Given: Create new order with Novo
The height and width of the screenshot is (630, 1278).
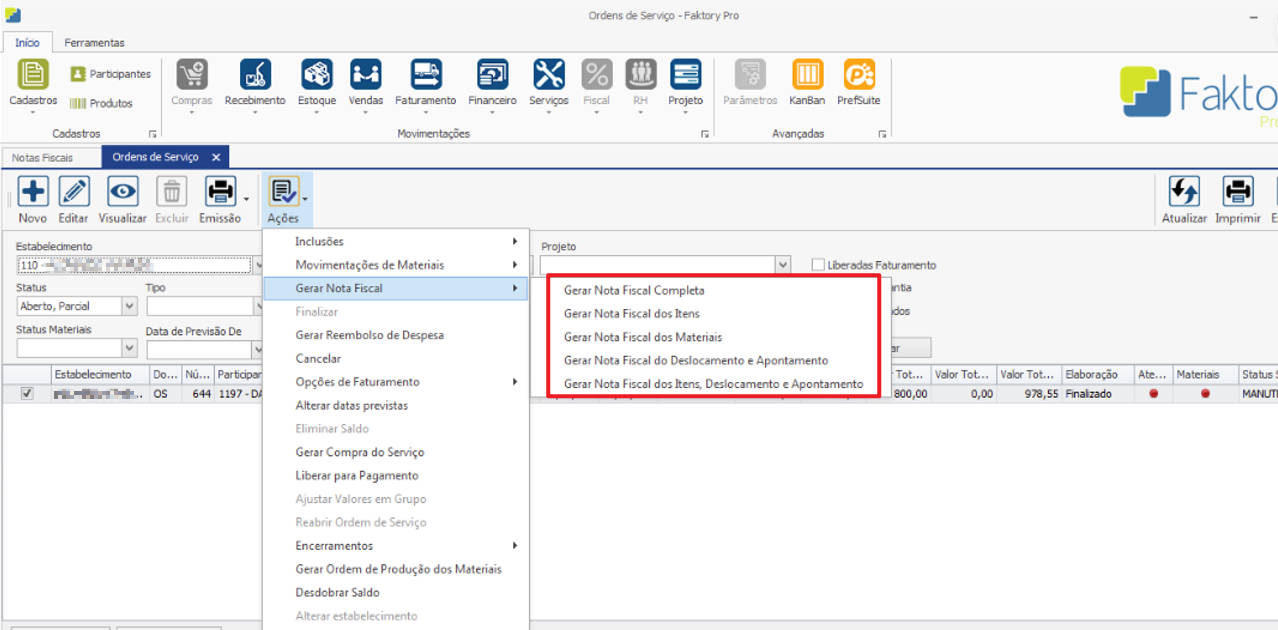Looking at the screenshot, I should pos(33,200).
